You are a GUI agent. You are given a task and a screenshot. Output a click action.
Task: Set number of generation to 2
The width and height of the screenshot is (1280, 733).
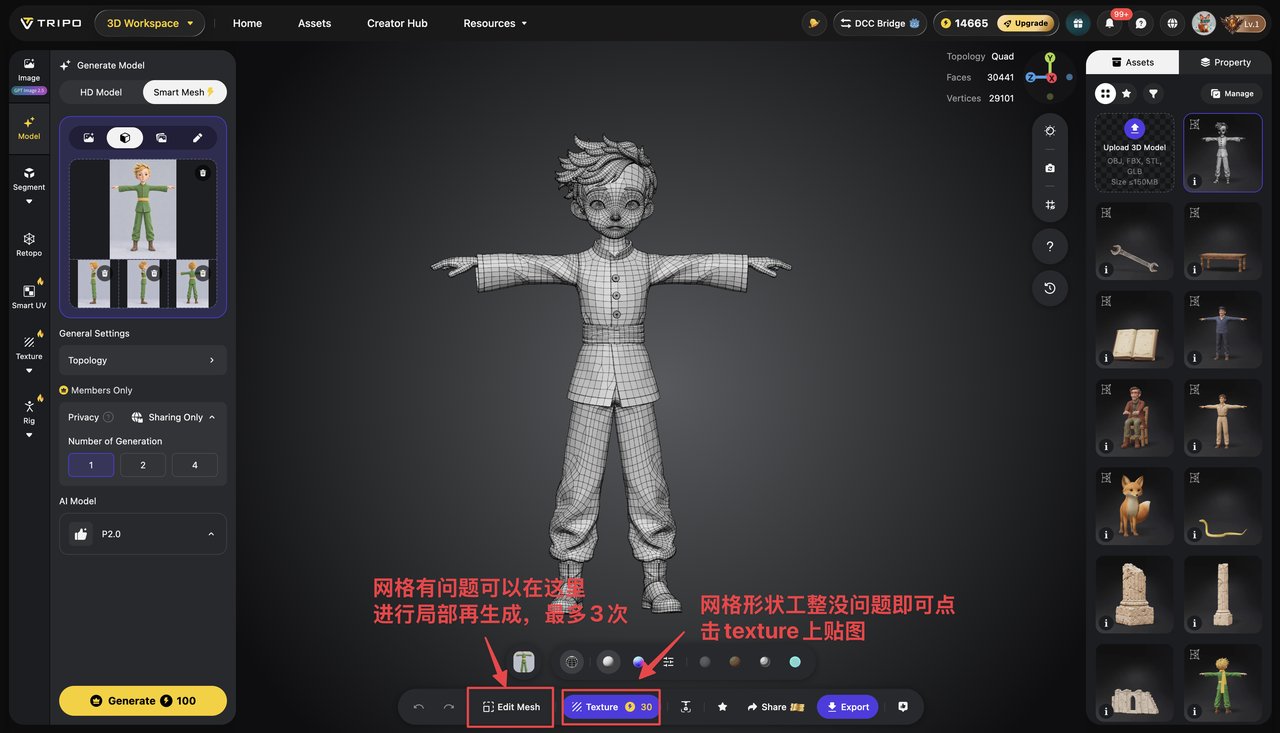[143, 465]
